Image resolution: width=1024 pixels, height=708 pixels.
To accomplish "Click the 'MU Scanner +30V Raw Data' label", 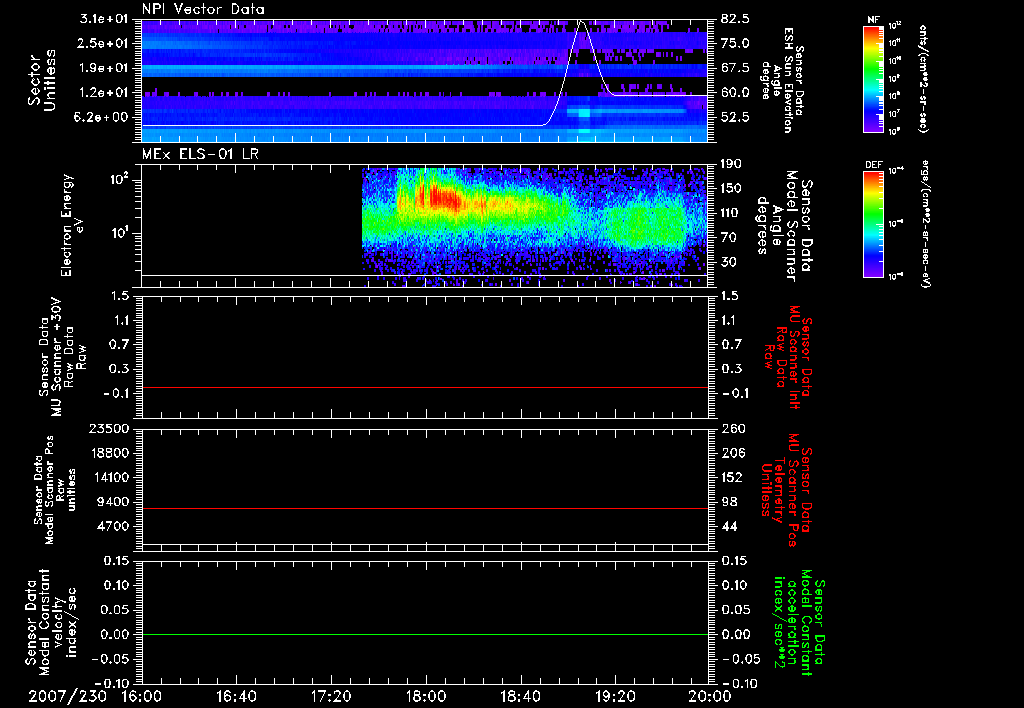I will [62, 357].
